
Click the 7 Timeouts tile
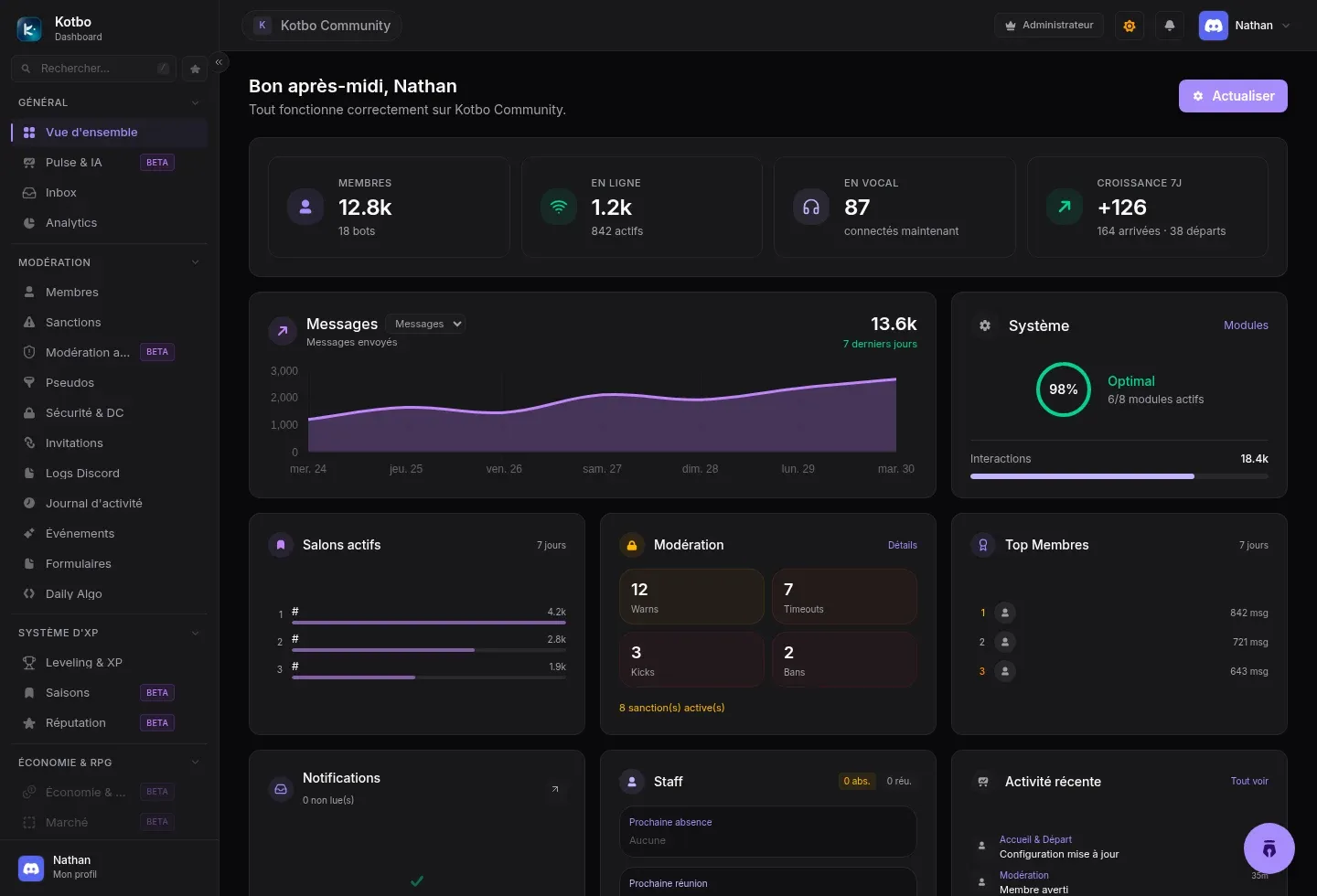coord(844,596)
